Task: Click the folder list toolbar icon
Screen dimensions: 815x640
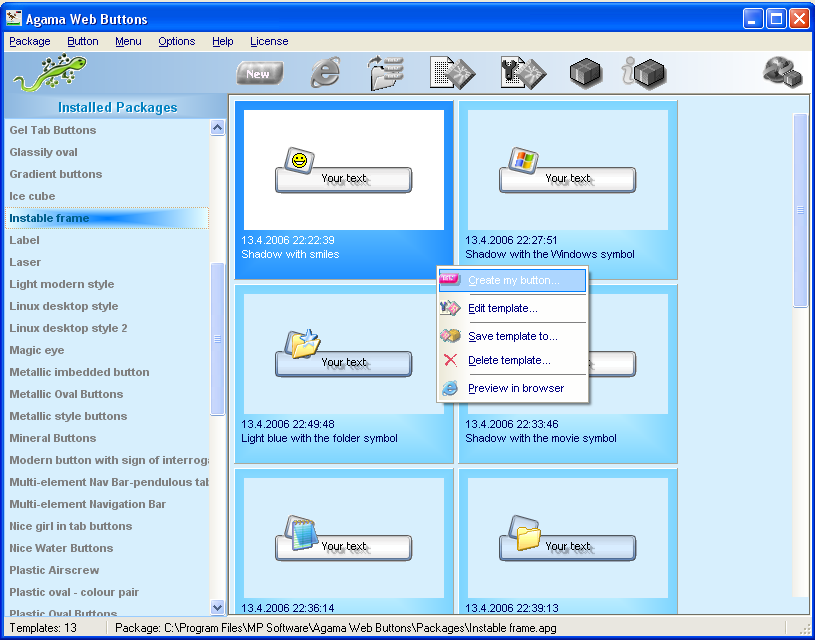Action: coord(385,73)
